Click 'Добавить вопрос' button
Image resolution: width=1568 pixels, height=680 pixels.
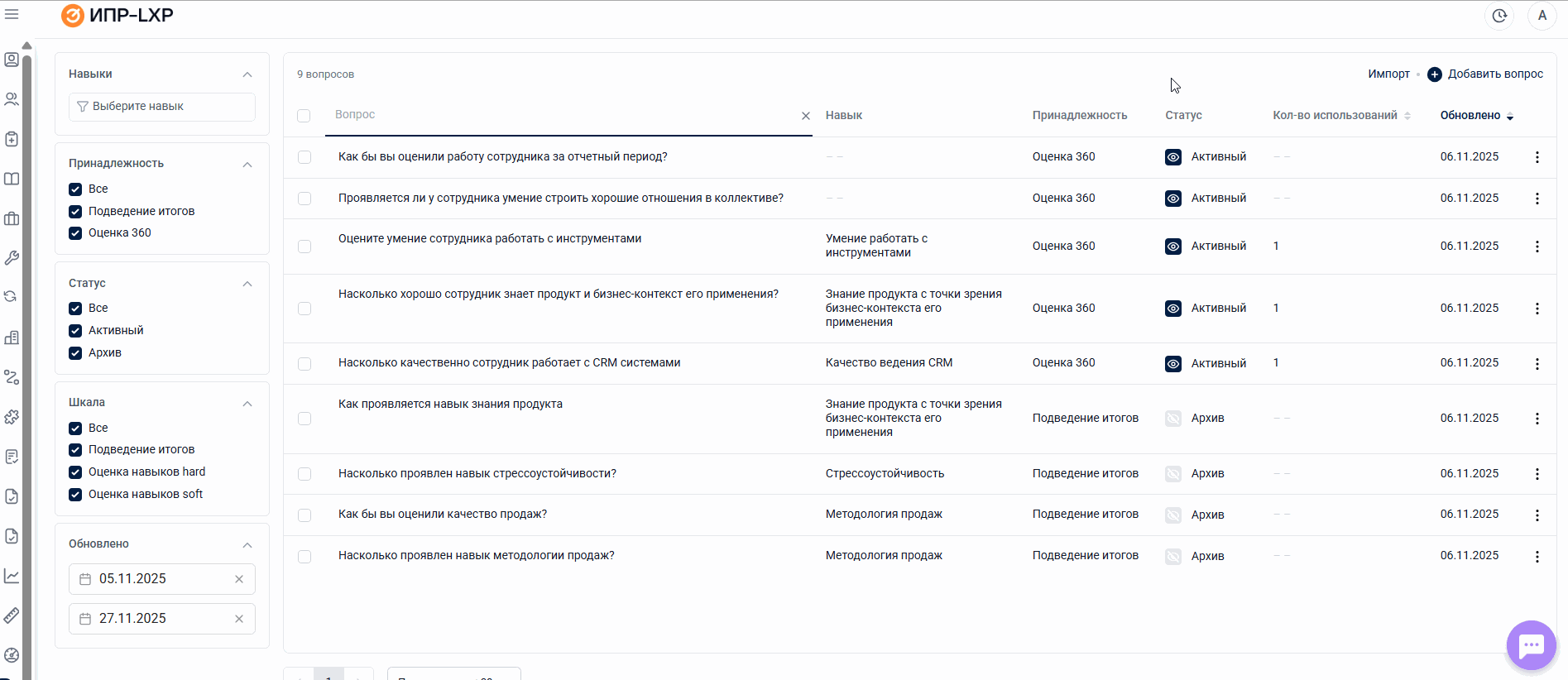coord(1485,74)
